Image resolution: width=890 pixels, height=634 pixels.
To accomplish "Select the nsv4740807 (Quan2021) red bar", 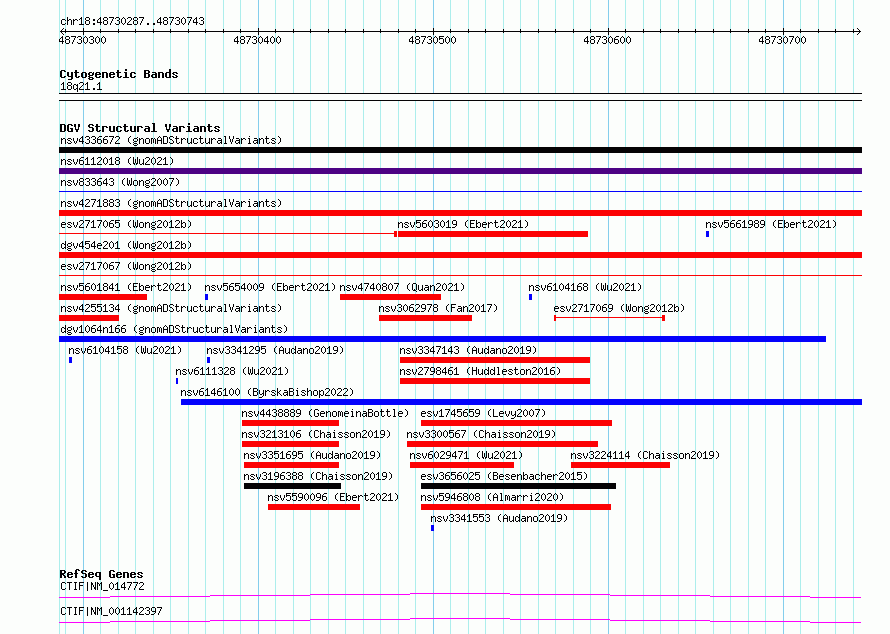I will pyautogui.click(x=391, y=297).
